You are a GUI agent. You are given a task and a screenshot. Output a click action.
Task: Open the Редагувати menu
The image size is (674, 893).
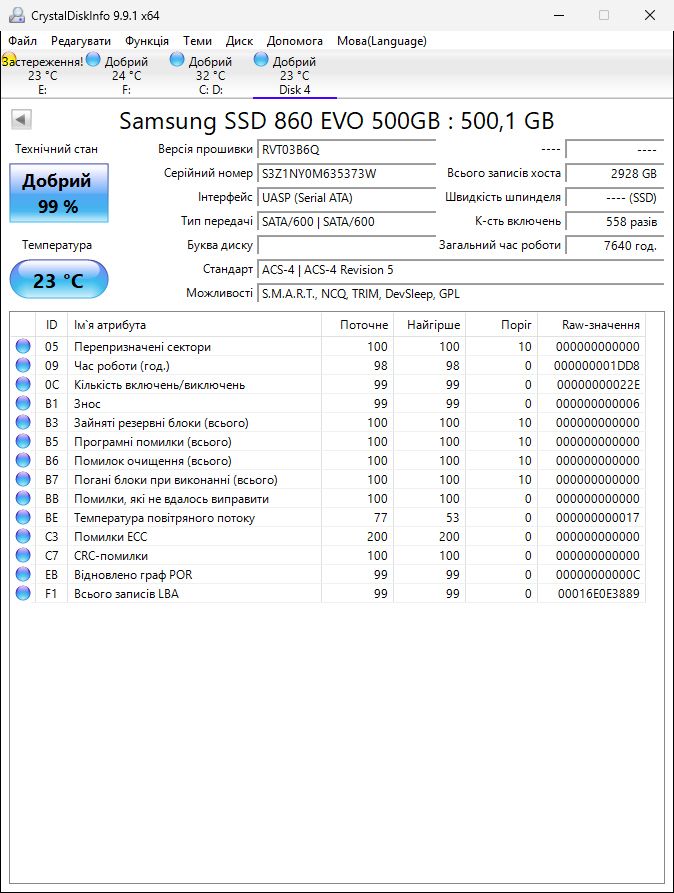point(80,41)
